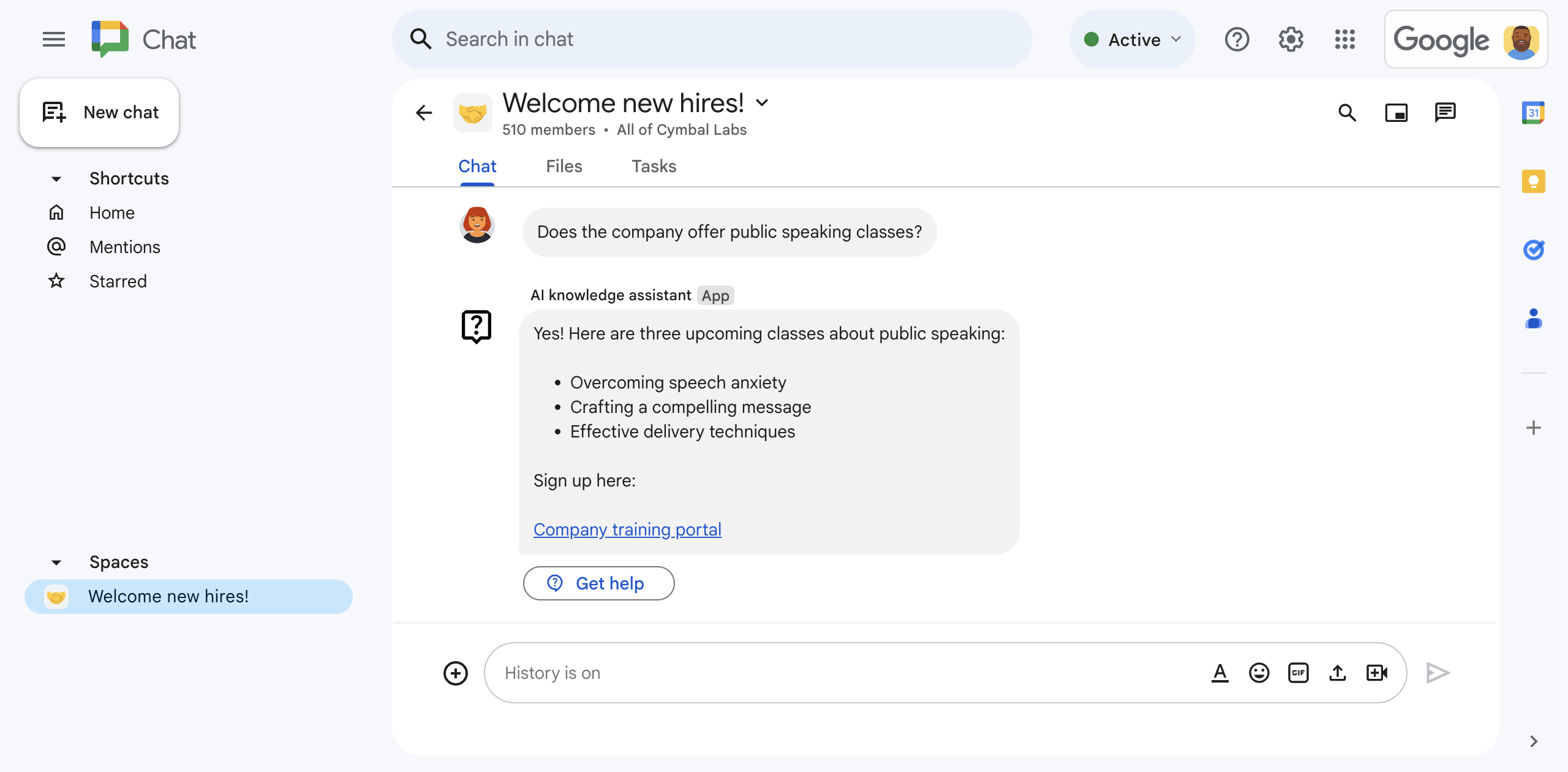The width and height of the screenshot is (1568, 772).
Task: Click the search icon in chat header
Action: pos(1348,112)
